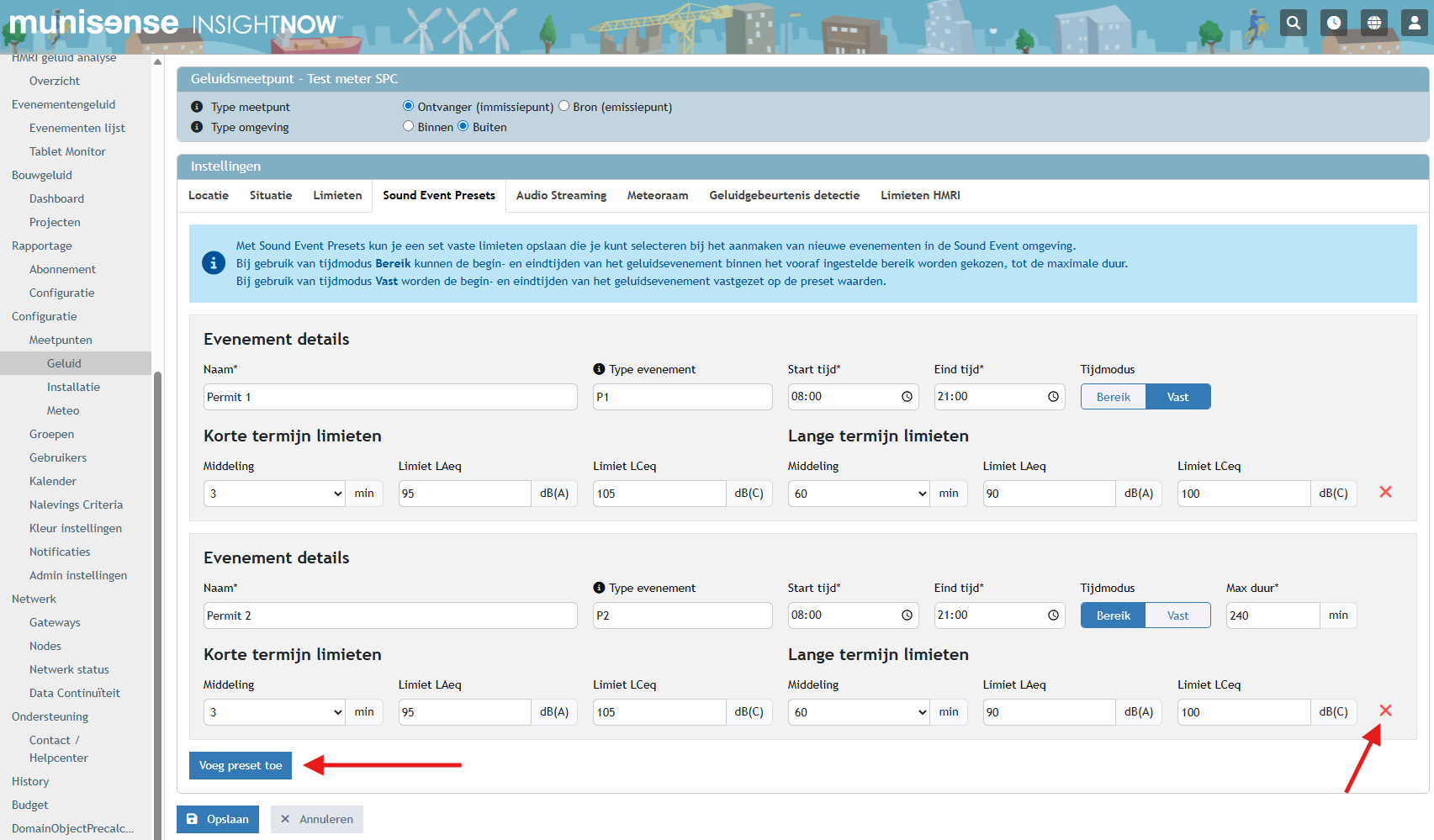Expand Permit 2 long-term Middeling dropdown

pyautogui.click(x=859, y=712)
